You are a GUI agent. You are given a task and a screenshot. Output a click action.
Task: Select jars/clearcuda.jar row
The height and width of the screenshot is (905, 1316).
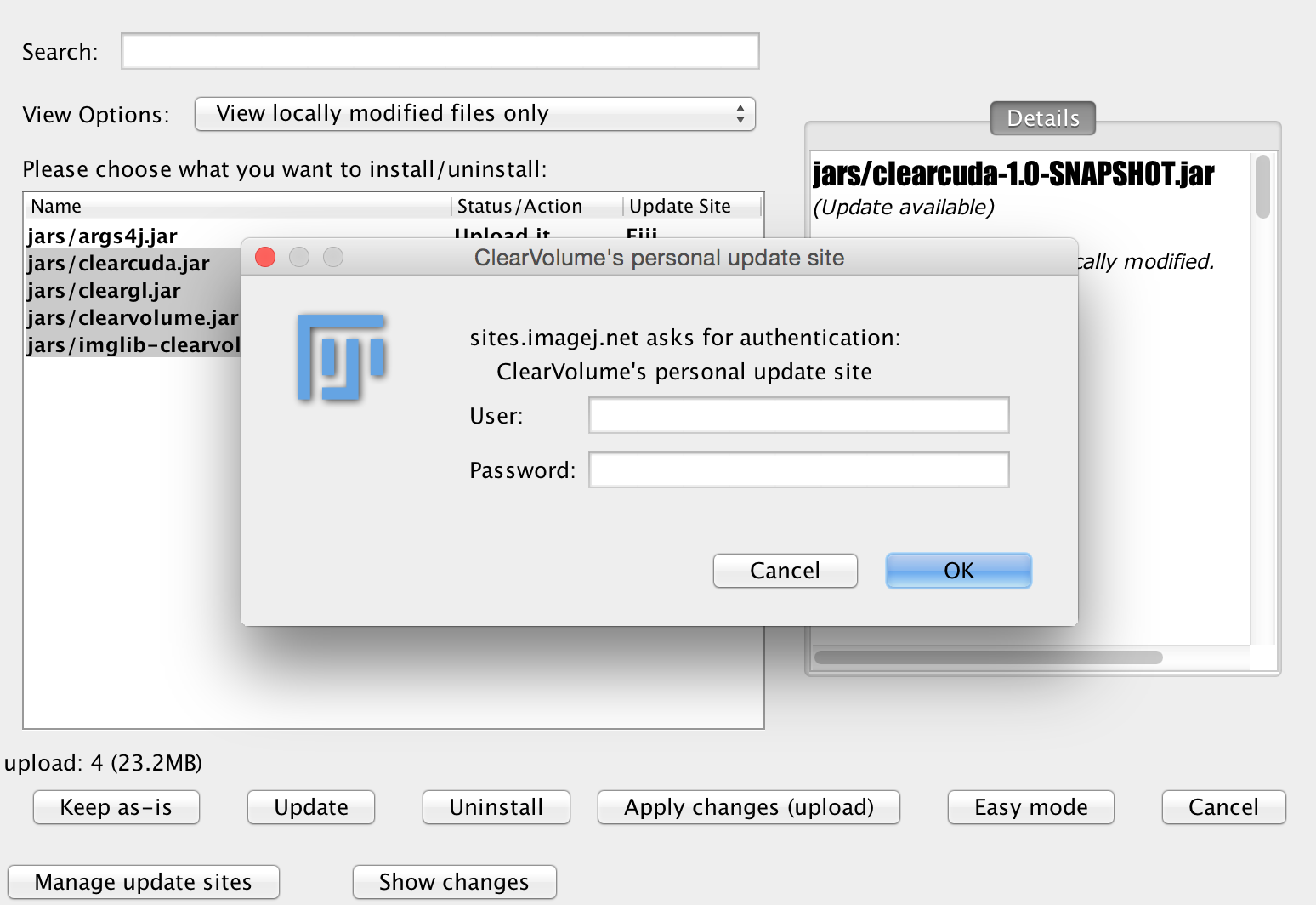(x=118, y=264)
